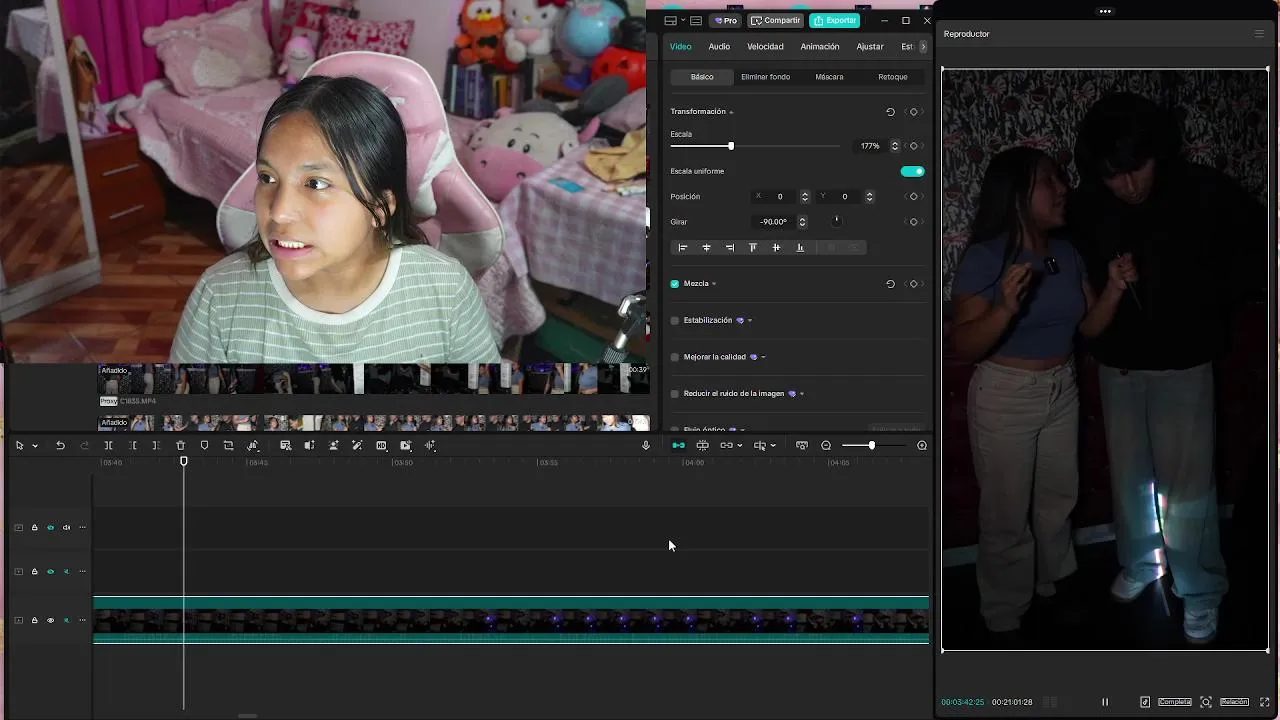Align the clip to the right edge
Screen dimensions: 1280x720
point(730,247)
